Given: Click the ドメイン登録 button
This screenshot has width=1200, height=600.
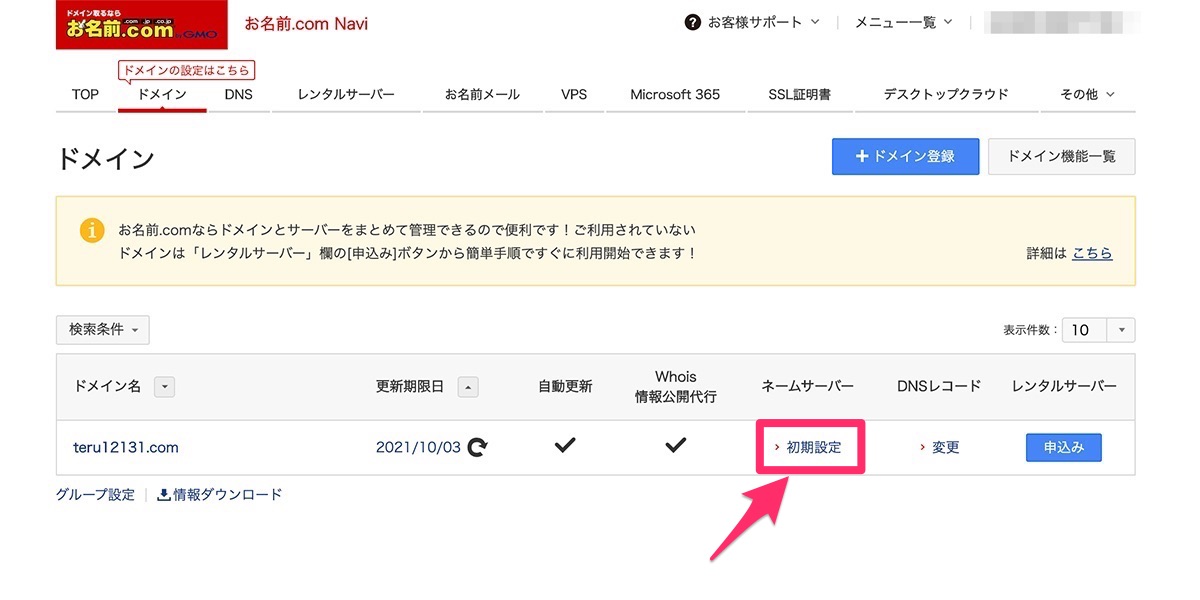Looking at the screenshot, I should pos(905,156).
